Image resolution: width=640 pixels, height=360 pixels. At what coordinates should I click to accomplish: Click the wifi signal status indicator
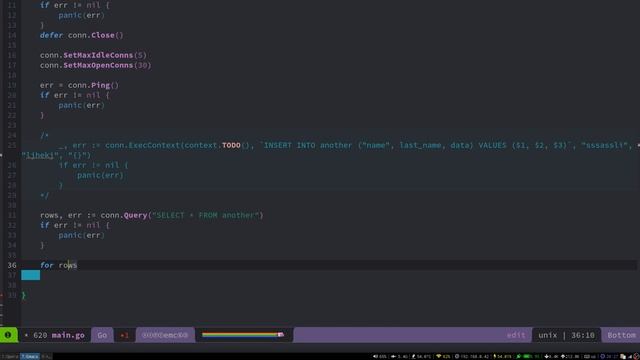(x=443, y=356)
